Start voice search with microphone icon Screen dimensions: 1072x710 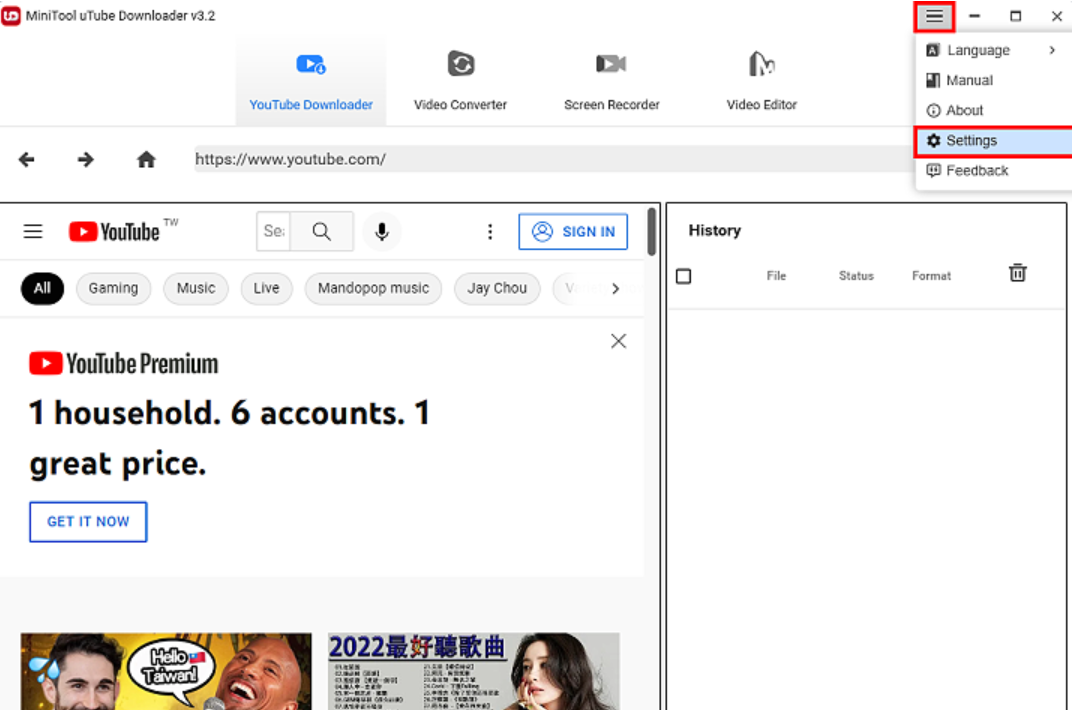tap(381, 232)
